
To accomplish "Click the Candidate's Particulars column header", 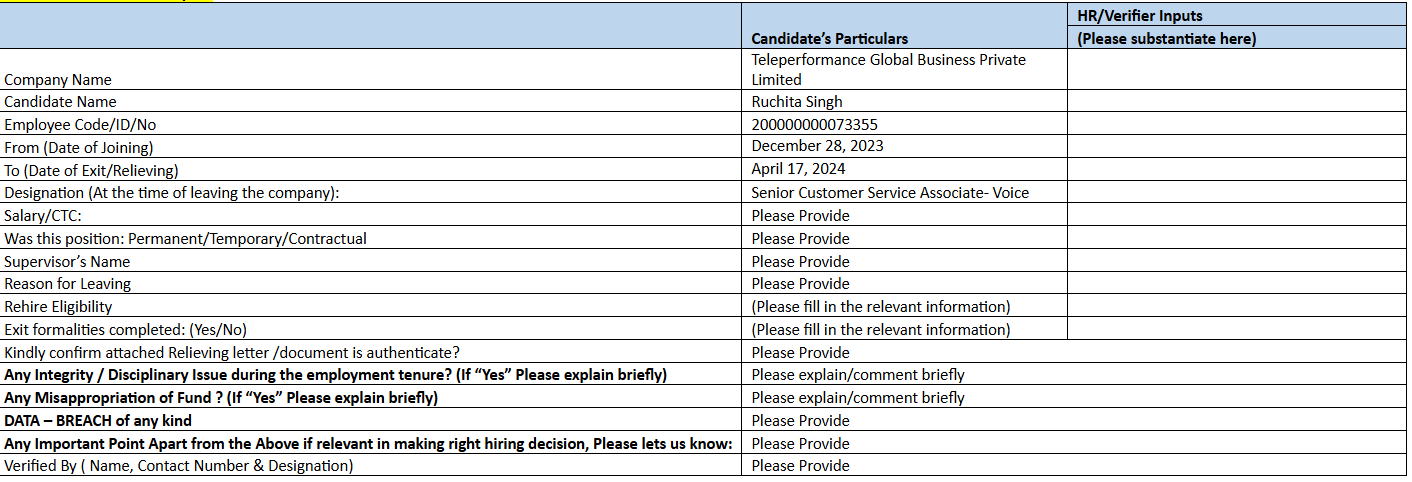I will coord(829,38).
